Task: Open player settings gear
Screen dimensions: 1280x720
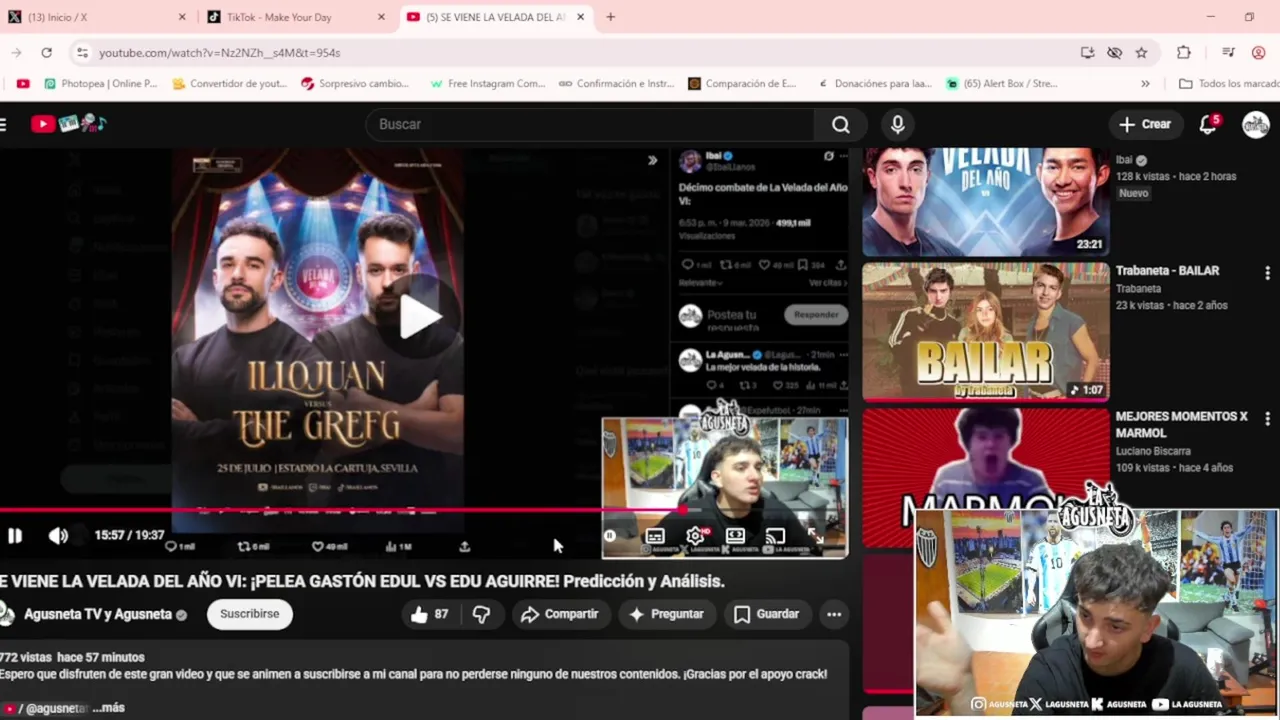Action: (695, 536)
